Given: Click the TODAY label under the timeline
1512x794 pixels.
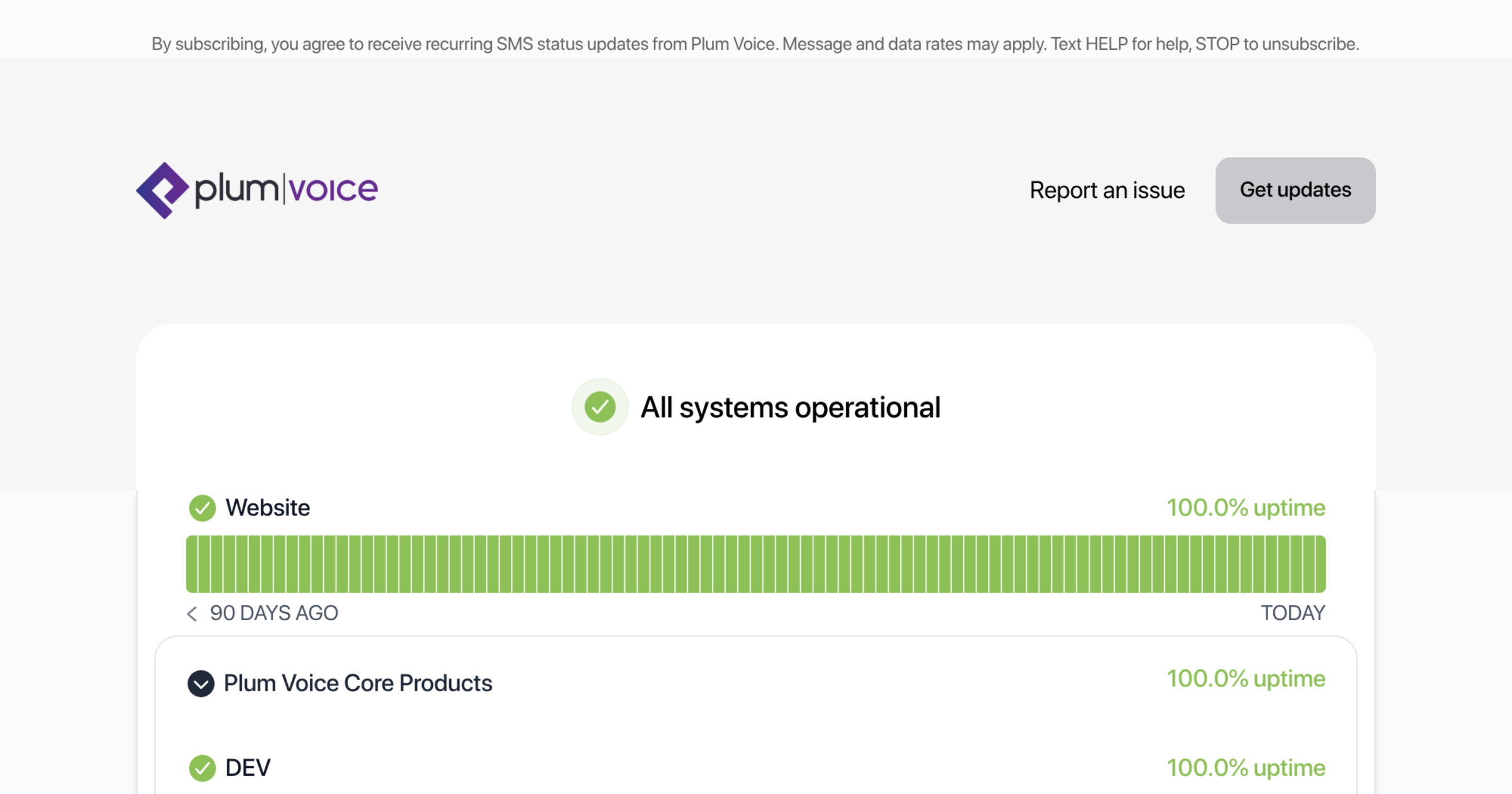Looking at the screenshot, I should pos(1293,613).
